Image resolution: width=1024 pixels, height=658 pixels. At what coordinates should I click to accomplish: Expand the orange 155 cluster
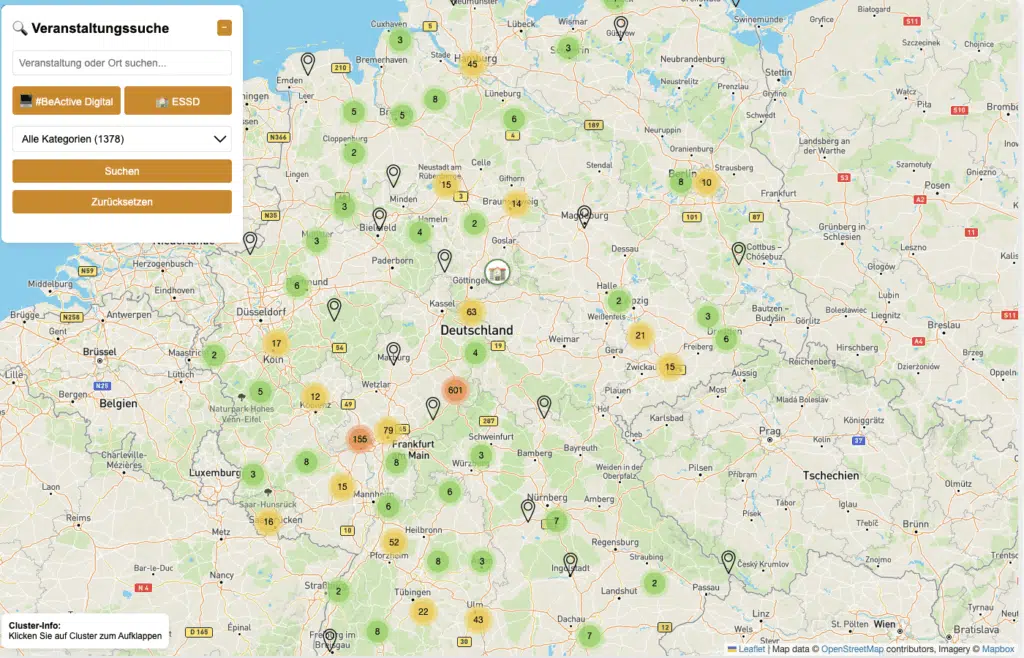361,439
